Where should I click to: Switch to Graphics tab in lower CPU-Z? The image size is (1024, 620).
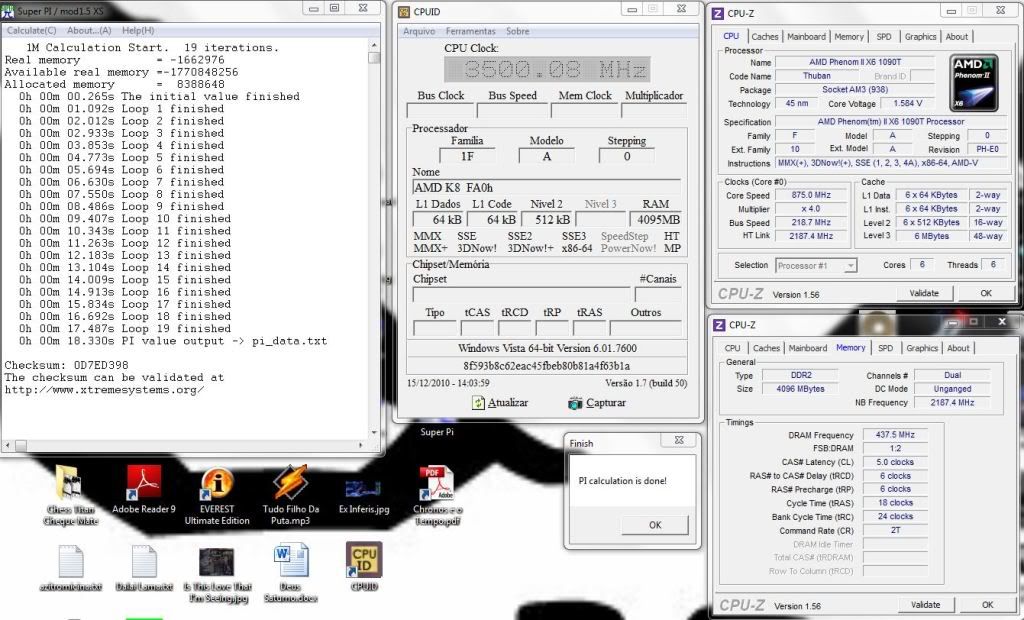pyautogui.click(x=922, y=348)
